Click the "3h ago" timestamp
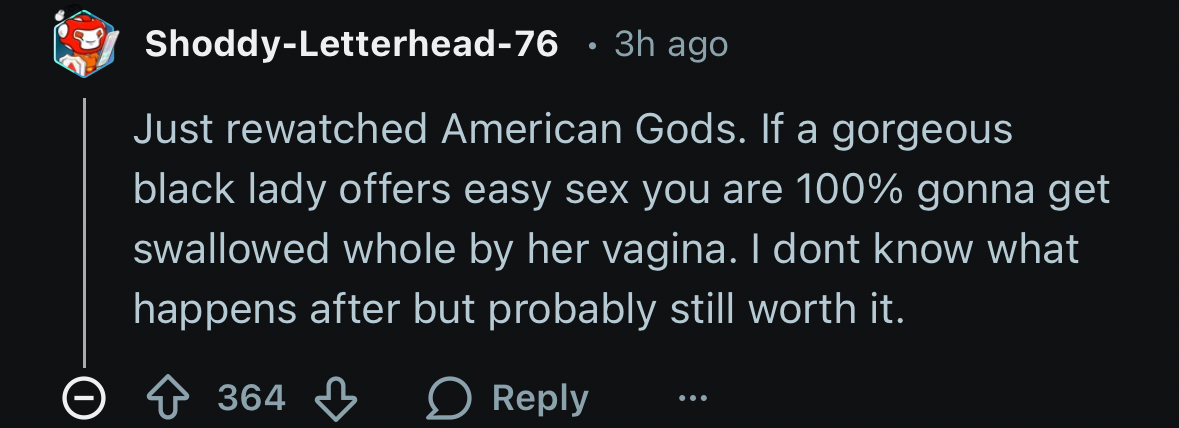Viewport: 1179px width, 428px height. click(671, 45)
